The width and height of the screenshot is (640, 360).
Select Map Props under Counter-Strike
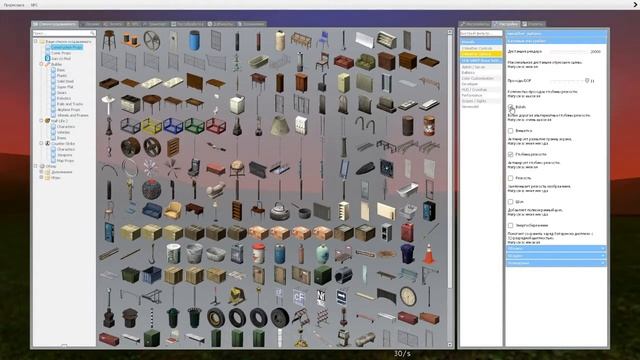pyautogui.click(x=65, y=160)
